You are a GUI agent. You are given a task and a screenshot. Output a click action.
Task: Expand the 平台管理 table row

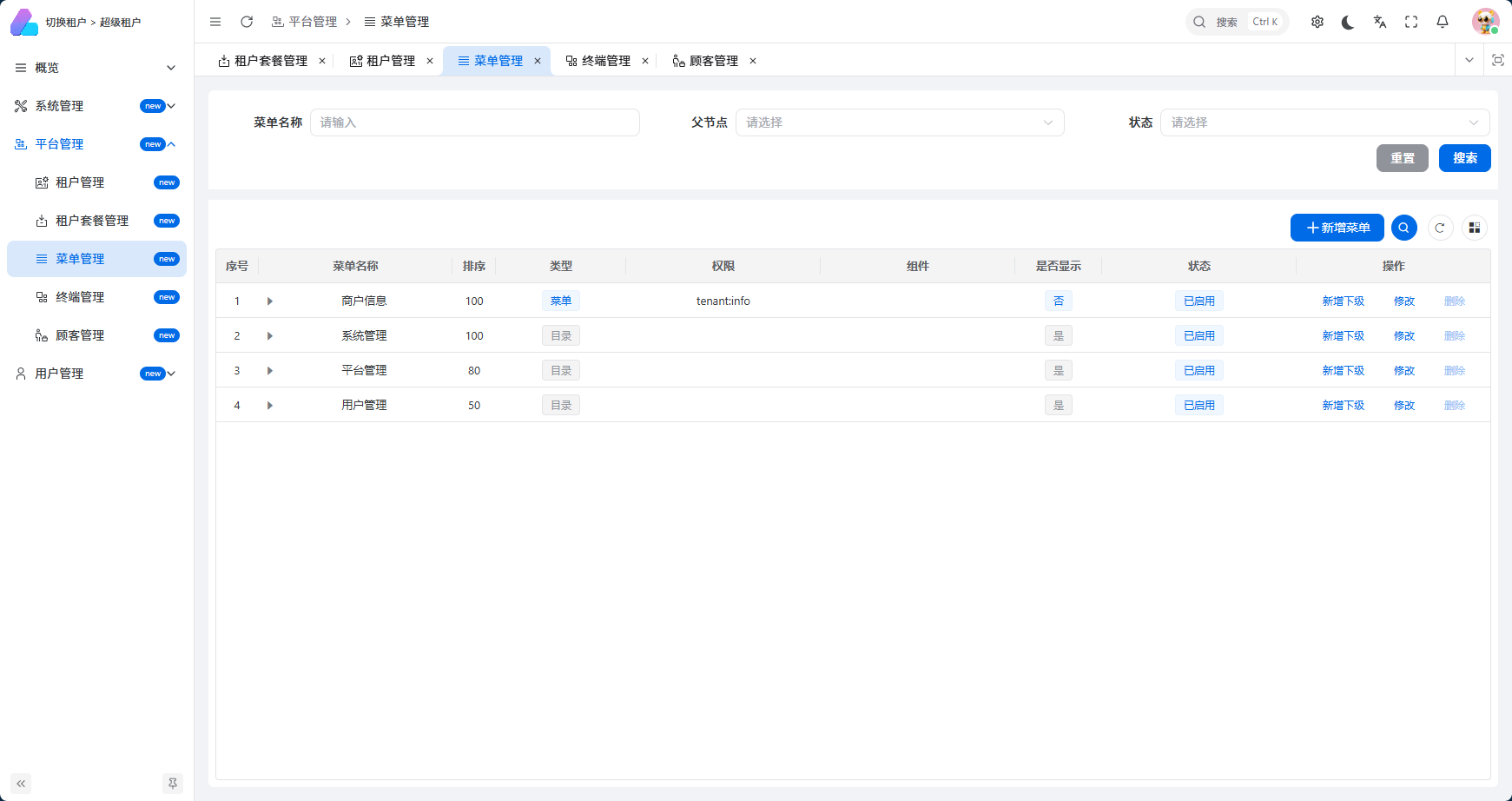(270, 371)
